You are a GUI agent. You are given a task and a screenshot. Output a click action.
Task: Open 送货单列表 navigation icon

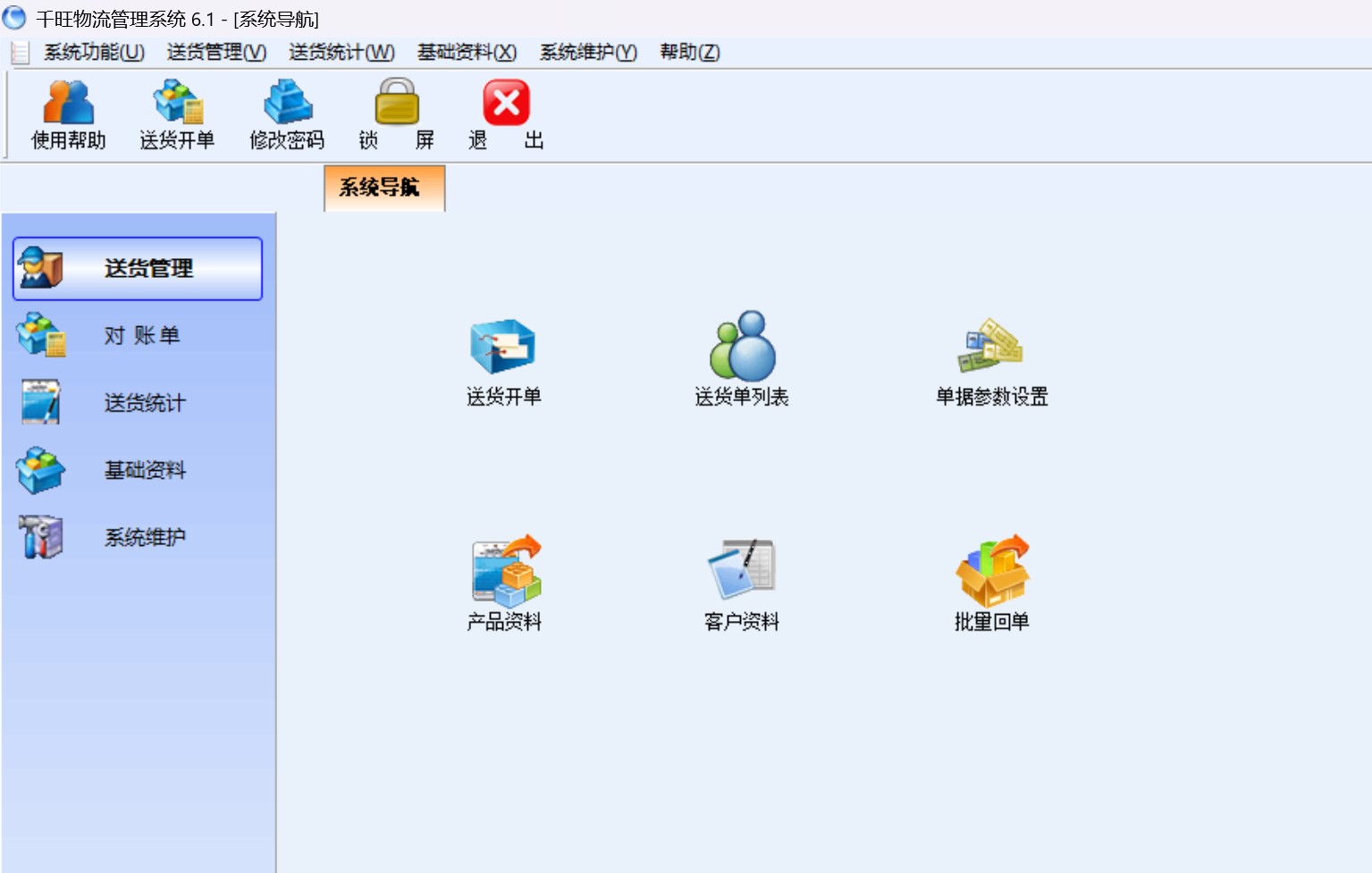coord(742,359)
